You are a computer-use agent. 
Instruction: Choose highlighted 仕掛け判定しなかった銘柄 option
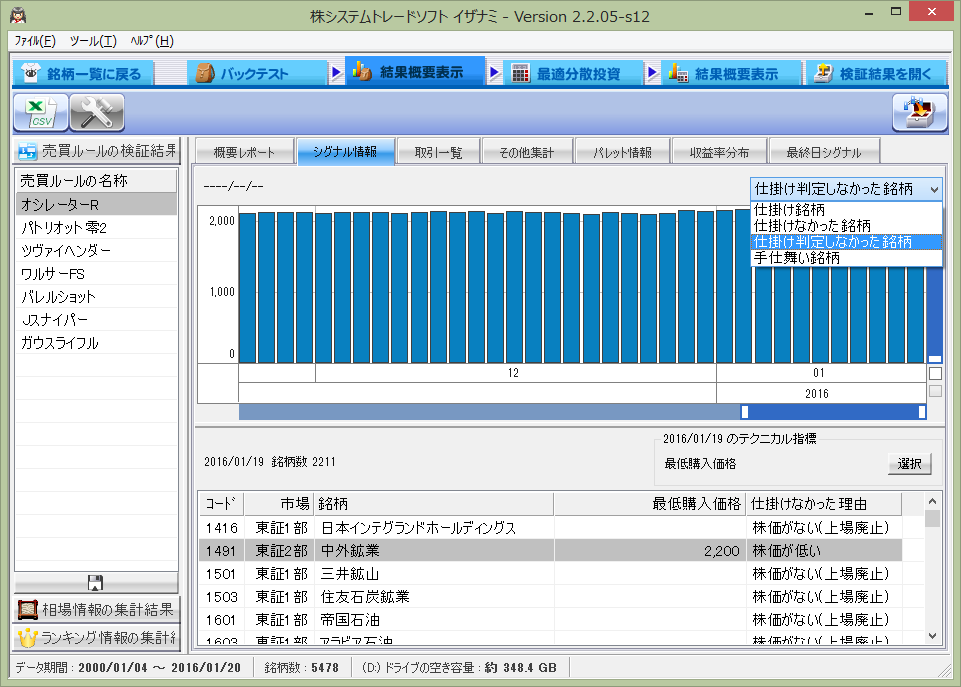pyautogui.click(x=846, y=241)
